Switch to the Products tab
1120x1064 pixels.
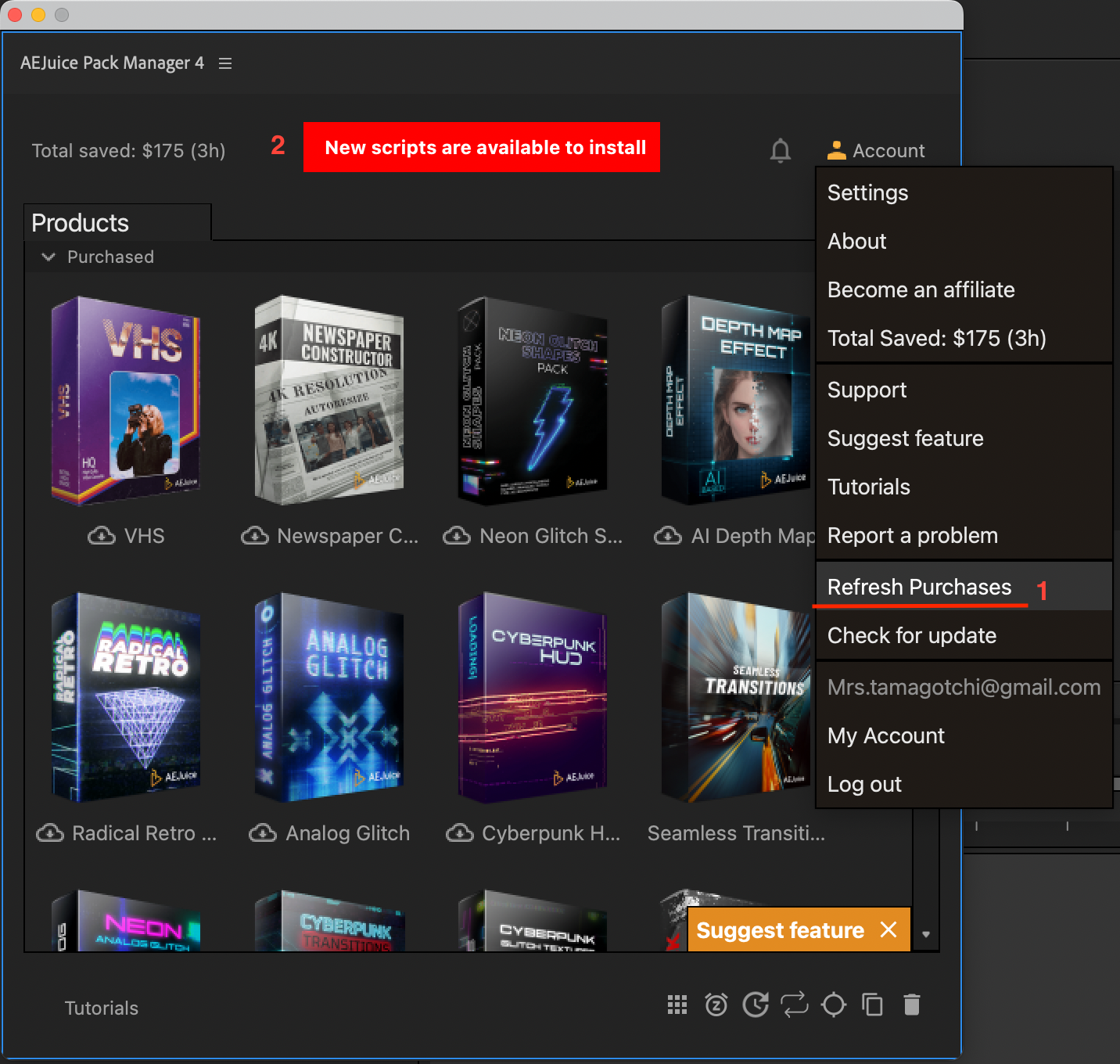(x=81, y=223)
